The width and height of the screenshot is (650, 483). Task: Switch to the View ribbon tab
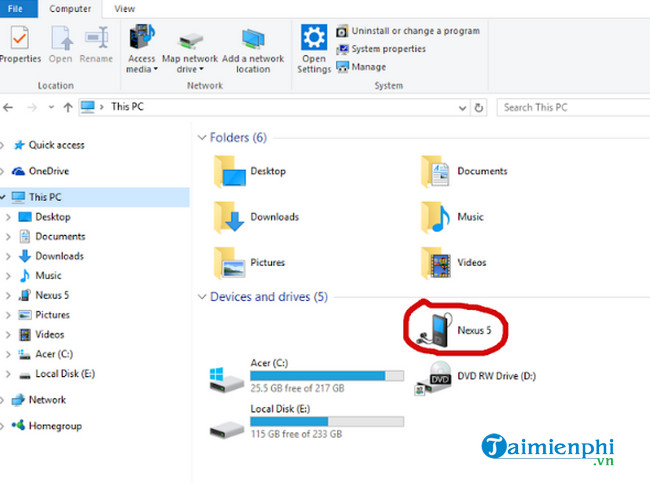(x=125, y=8)
